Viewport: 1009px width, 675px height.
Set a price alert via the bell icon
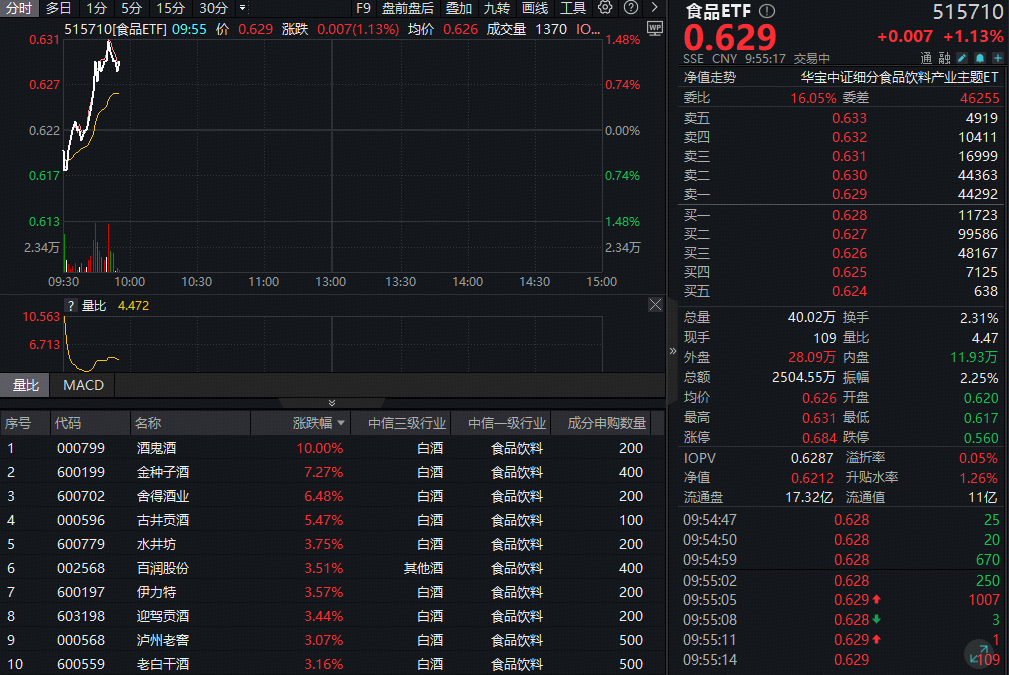pyautogui.click(x=978, y=58)
